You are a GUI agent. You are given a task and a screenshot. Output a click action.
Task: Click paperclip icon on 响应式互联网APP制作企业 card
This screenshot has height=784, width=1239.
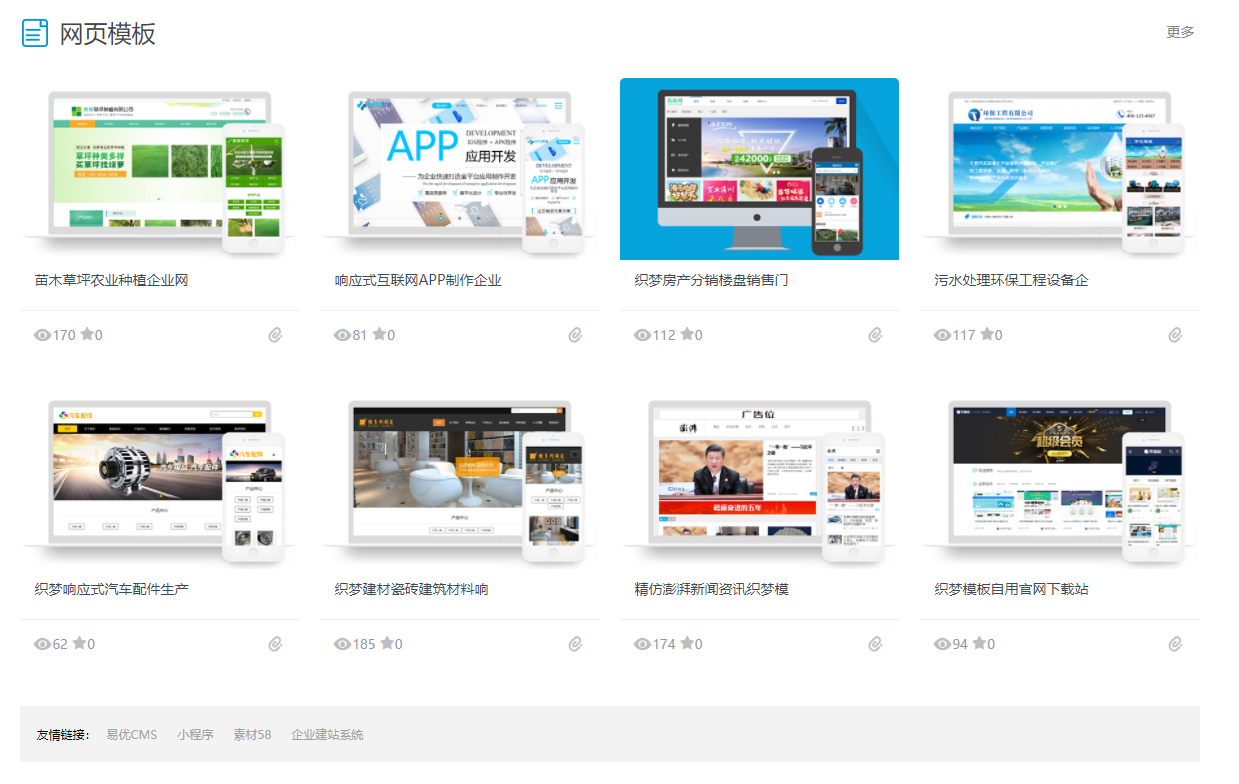click(575, 335)
